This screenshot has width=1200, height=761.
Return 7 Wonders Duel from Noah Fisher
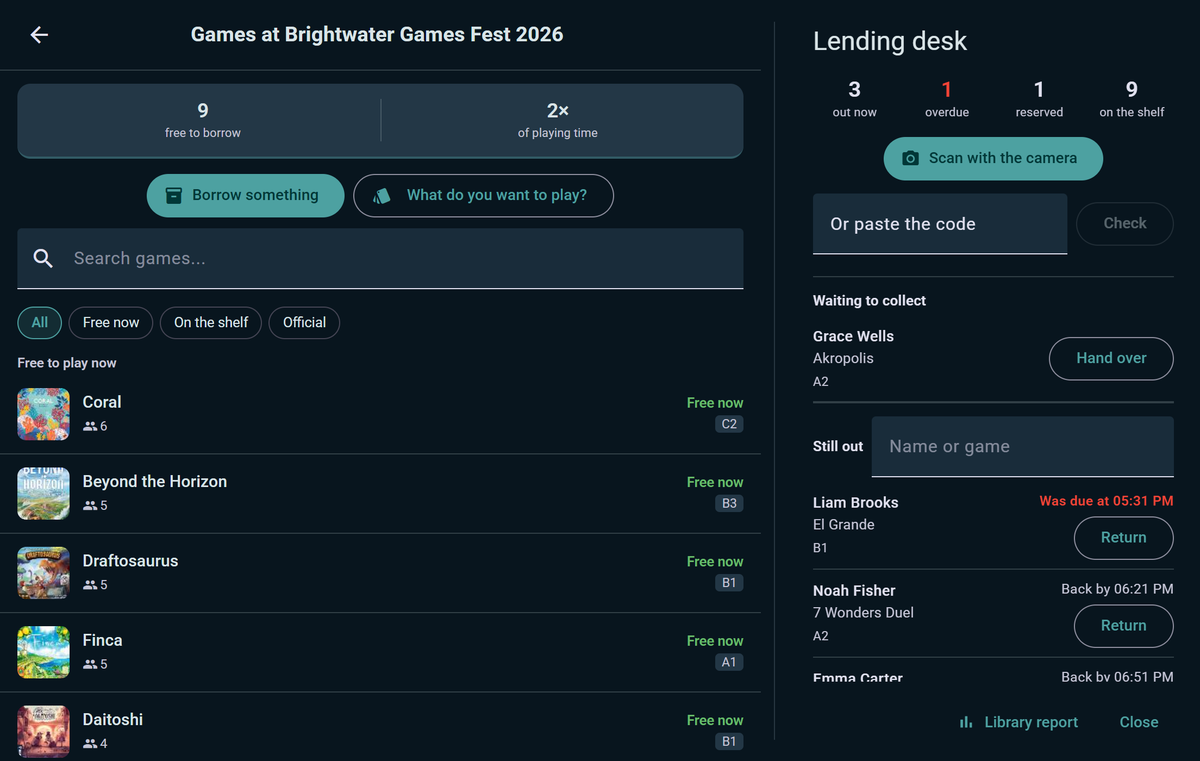tap(1123, 625)
